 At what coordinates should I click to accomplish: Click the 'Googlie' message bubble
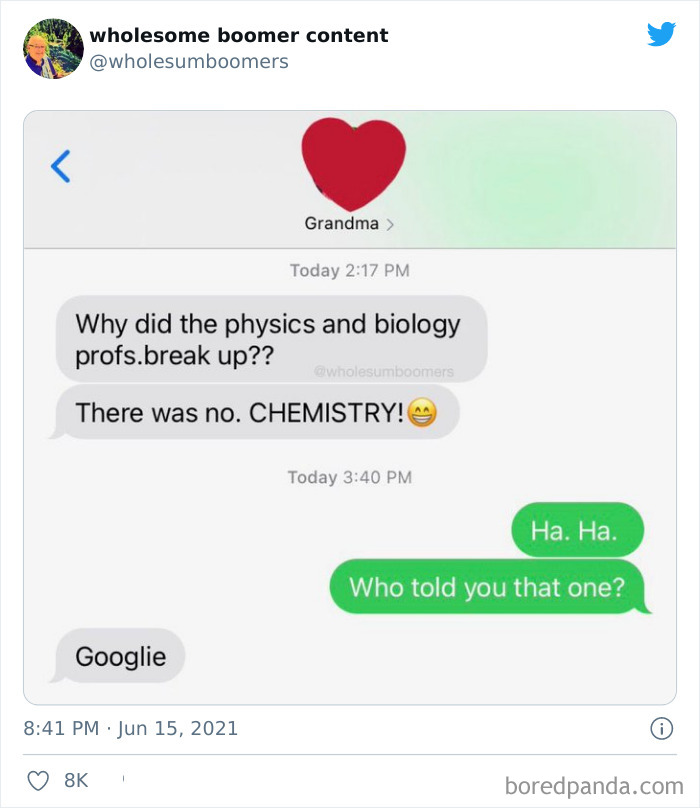pos(120,656)
